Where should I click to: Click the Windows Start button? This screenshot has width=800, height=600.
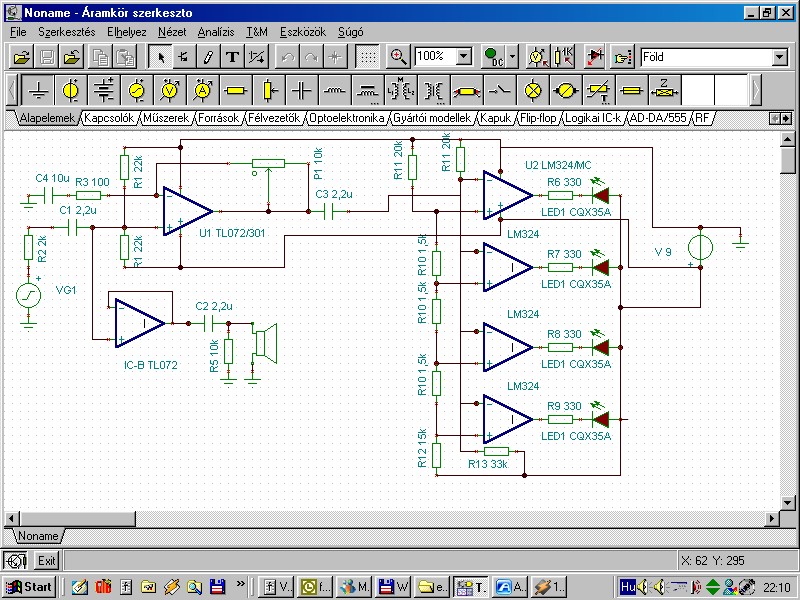point(29,587)
